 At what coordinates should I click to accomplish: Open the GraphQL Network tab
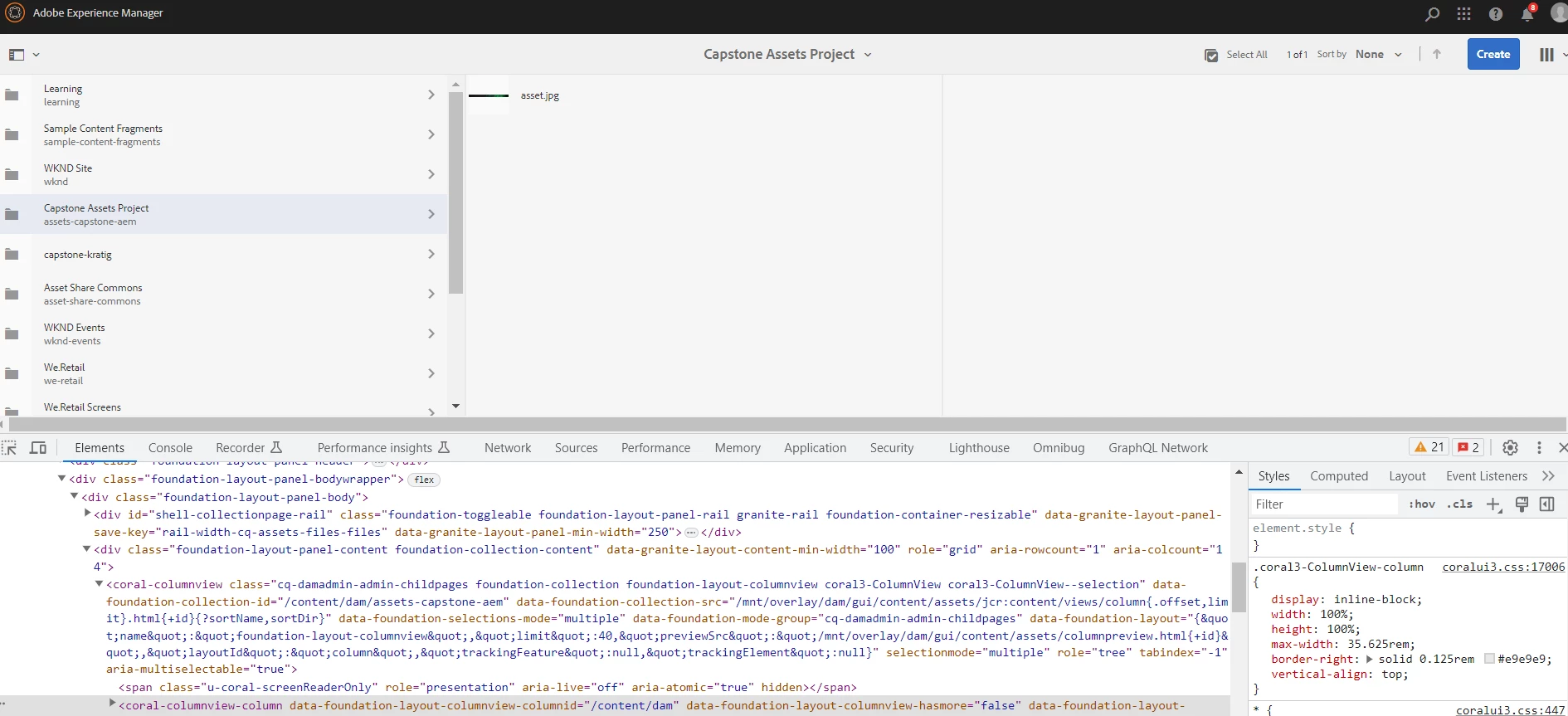[x=1157, y=448]
